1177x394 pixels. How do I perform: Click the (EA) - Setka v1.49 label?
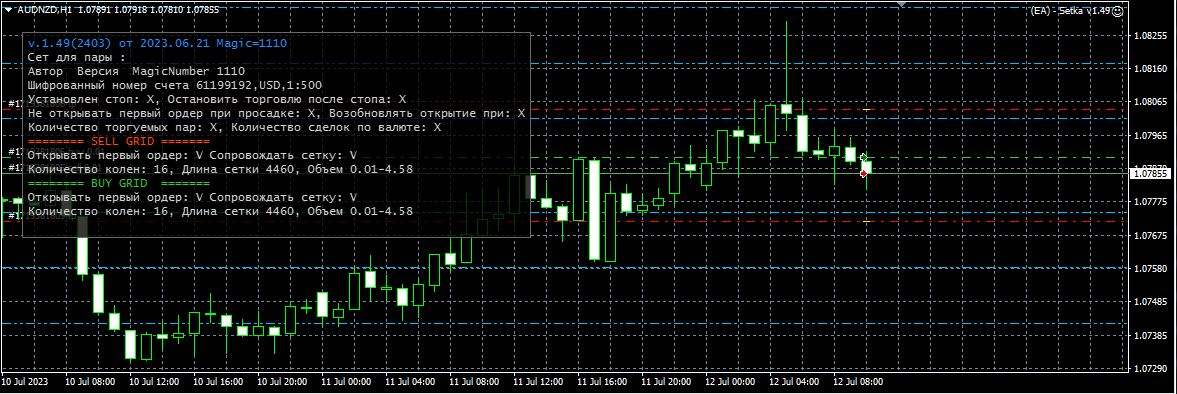1070,11
